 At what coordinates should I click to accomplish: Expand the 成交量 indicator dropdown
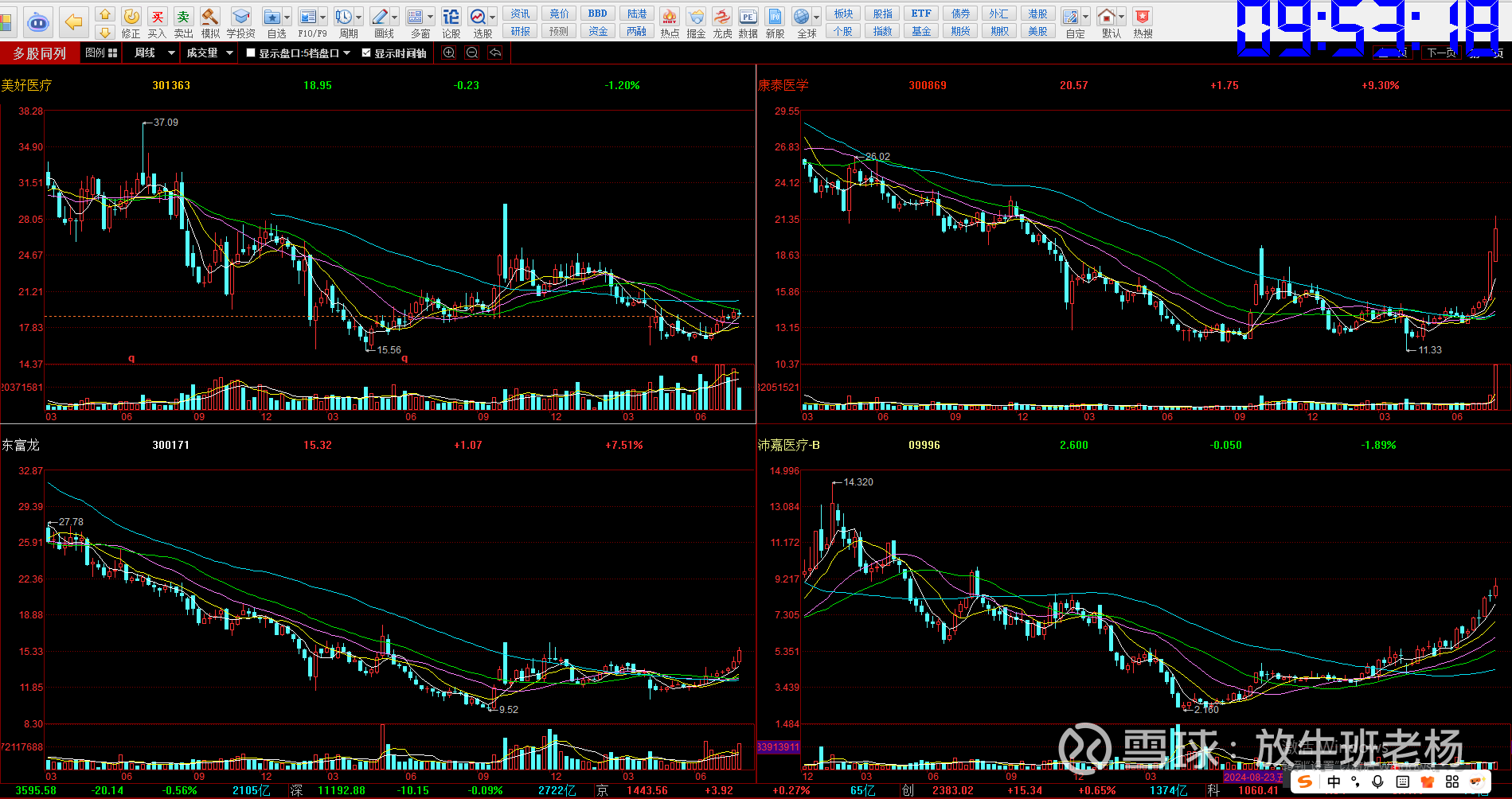(x=229, y=53)
